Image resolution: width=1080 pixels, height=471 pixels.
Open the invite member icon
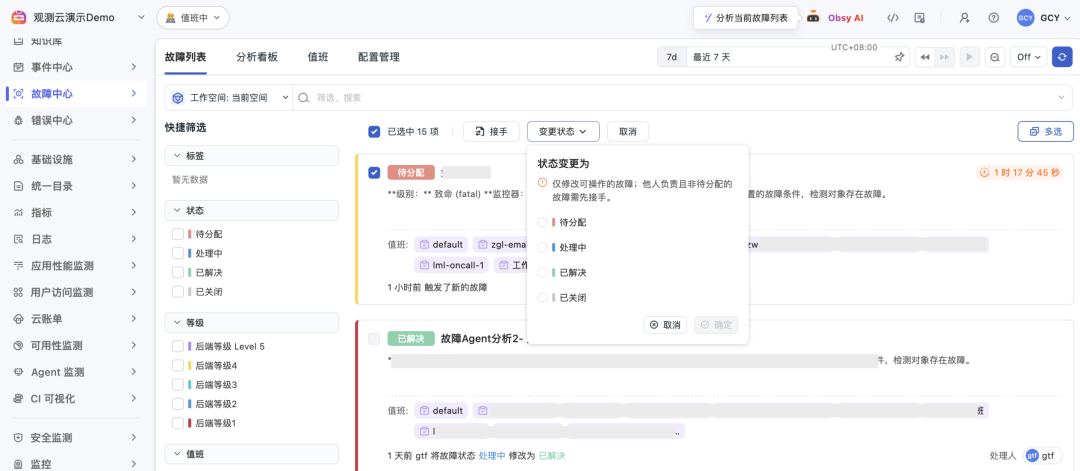click(x=965, y=18)
